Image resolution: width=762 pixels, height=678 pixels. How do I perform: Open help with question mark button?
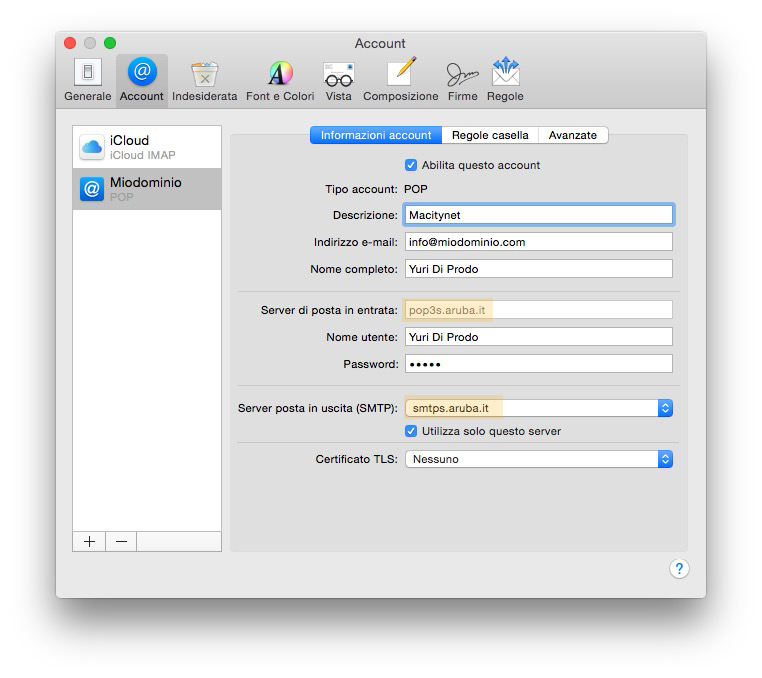tap(679, 568)
